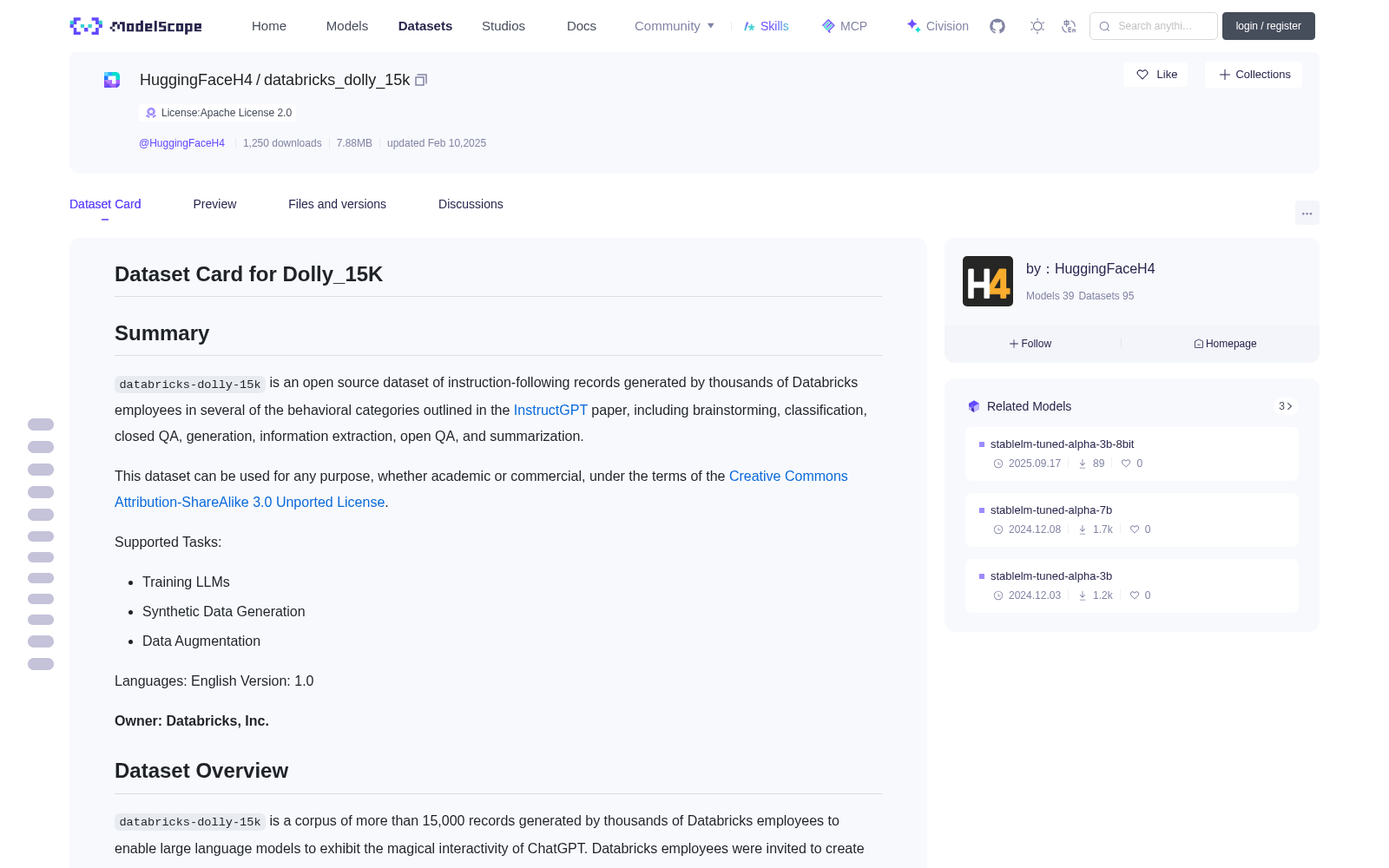The image size is (1389, 868).
Task: Open the more options ellipsis button
Action: [x=1307, y=213]
